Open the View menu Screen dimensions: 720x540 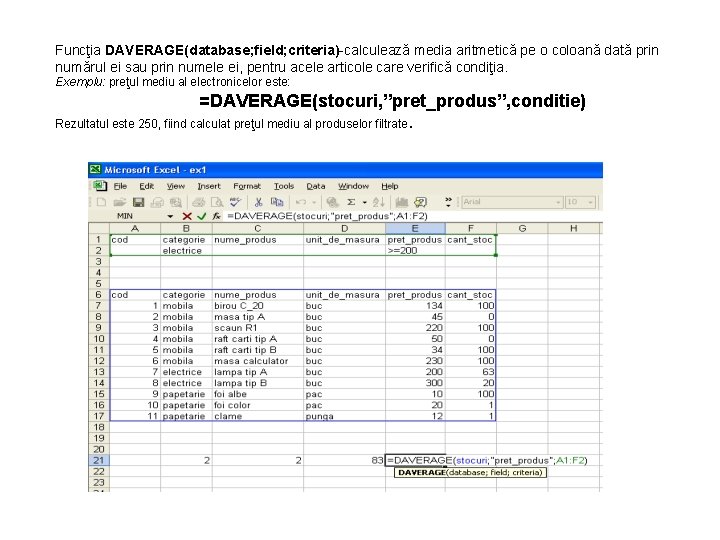(x=175, y=186)
